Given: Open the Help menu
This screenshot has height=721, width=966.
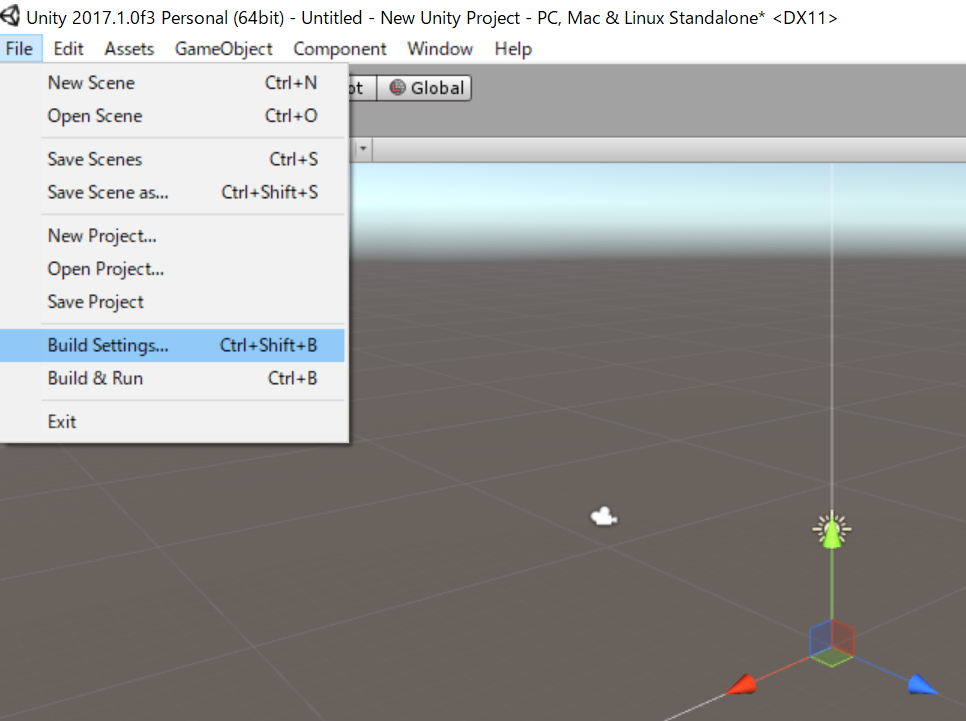Looking at the screenshot, I should pyautogui.click(x=513, y=49).
